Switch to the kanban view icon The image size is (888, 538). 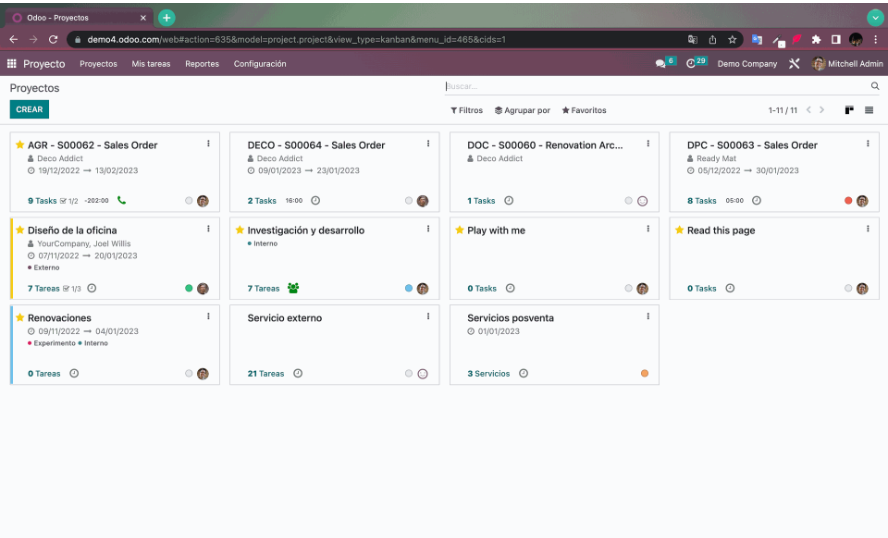tap(849, 110)
